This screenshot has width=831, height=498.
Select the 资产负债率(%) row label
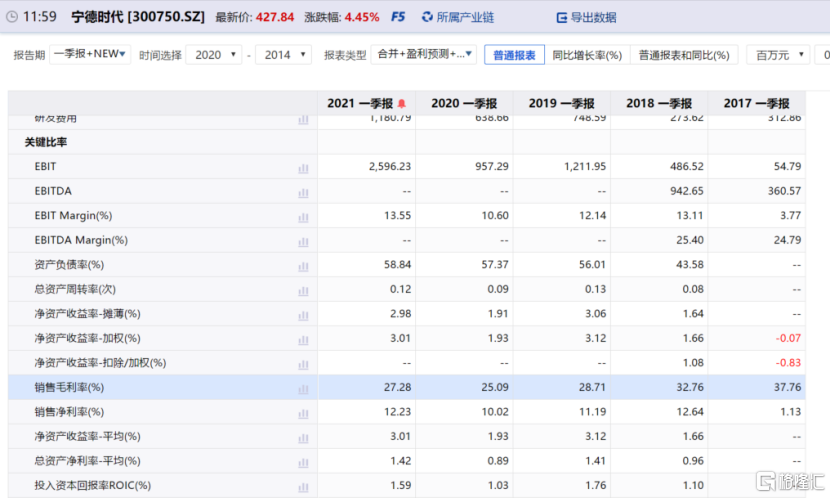point(69,264)
